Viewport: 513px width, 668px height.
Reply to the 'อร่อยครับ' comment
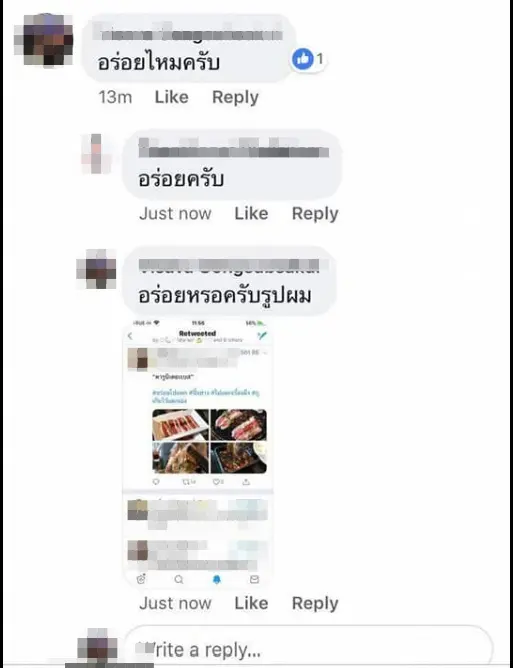(315, 214)
